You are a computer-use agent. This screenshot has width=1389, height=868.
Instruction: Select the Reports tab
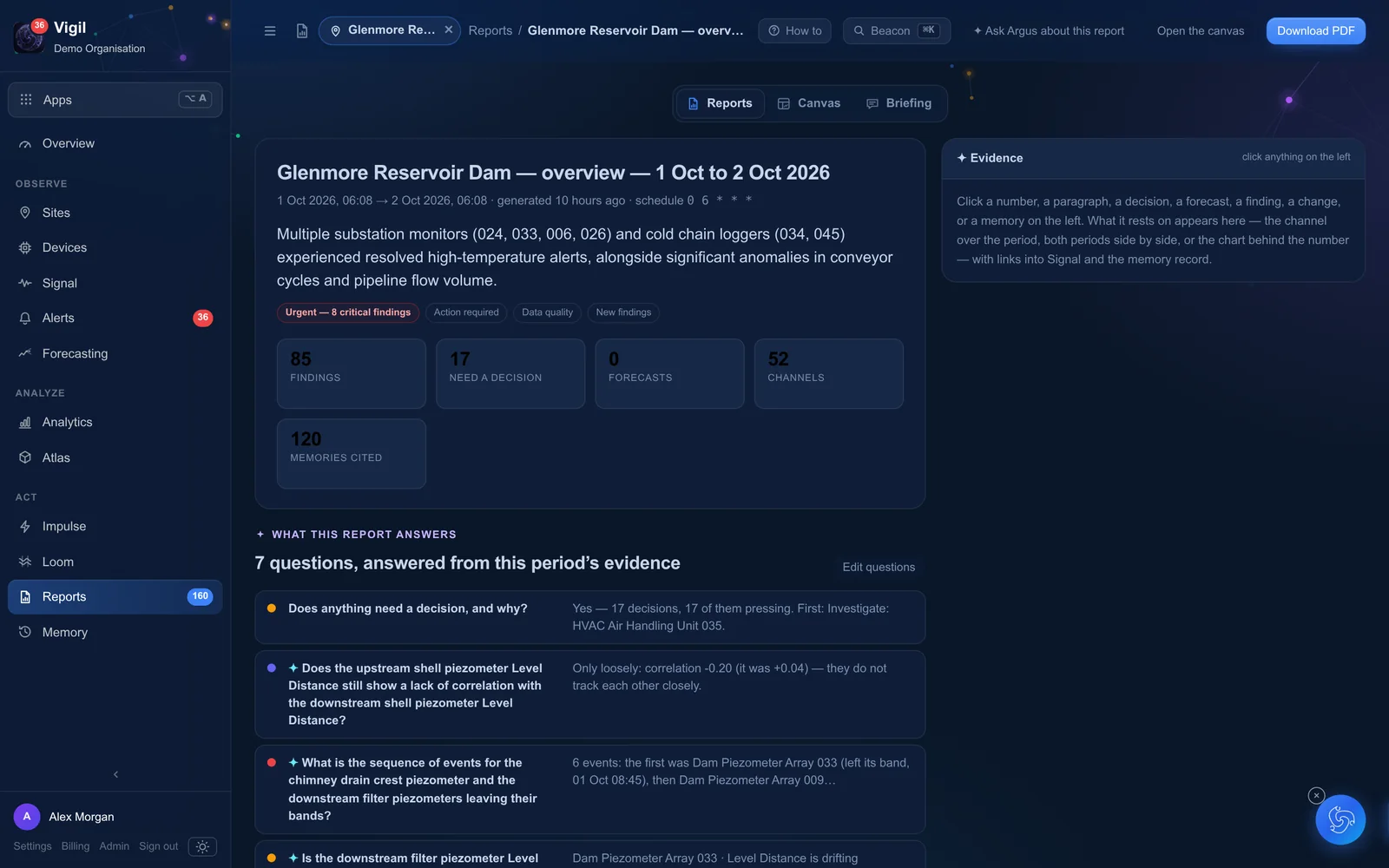pos(721,103)
